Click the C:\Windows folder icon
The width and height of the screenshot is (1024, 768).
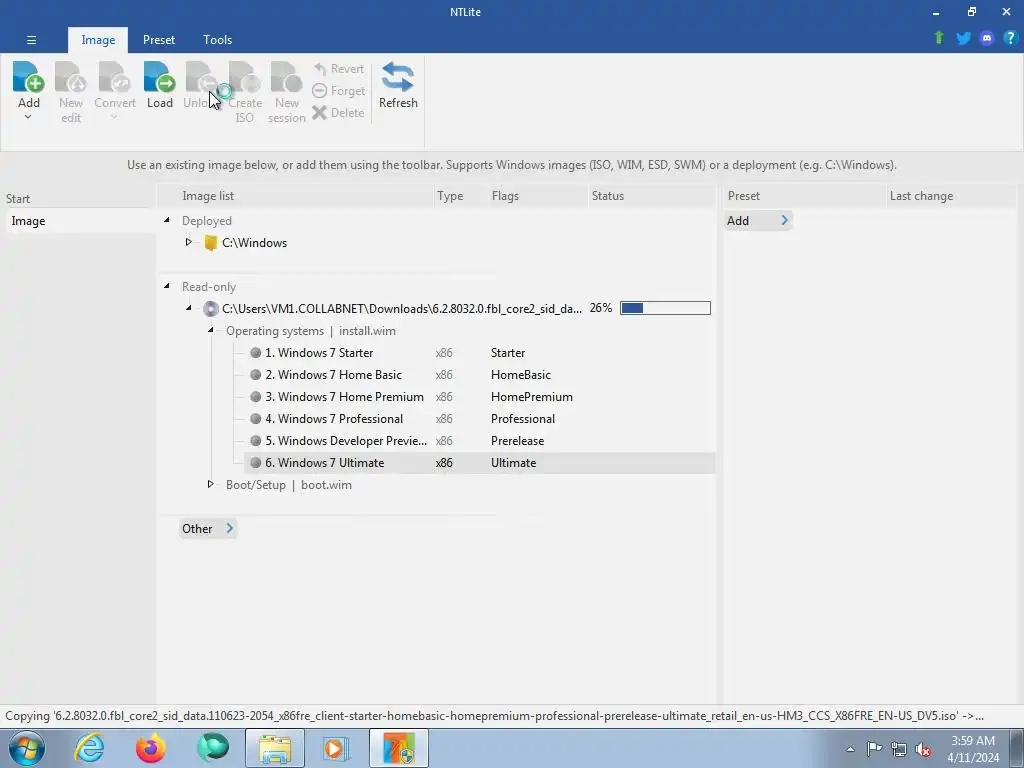coord(210,243)
